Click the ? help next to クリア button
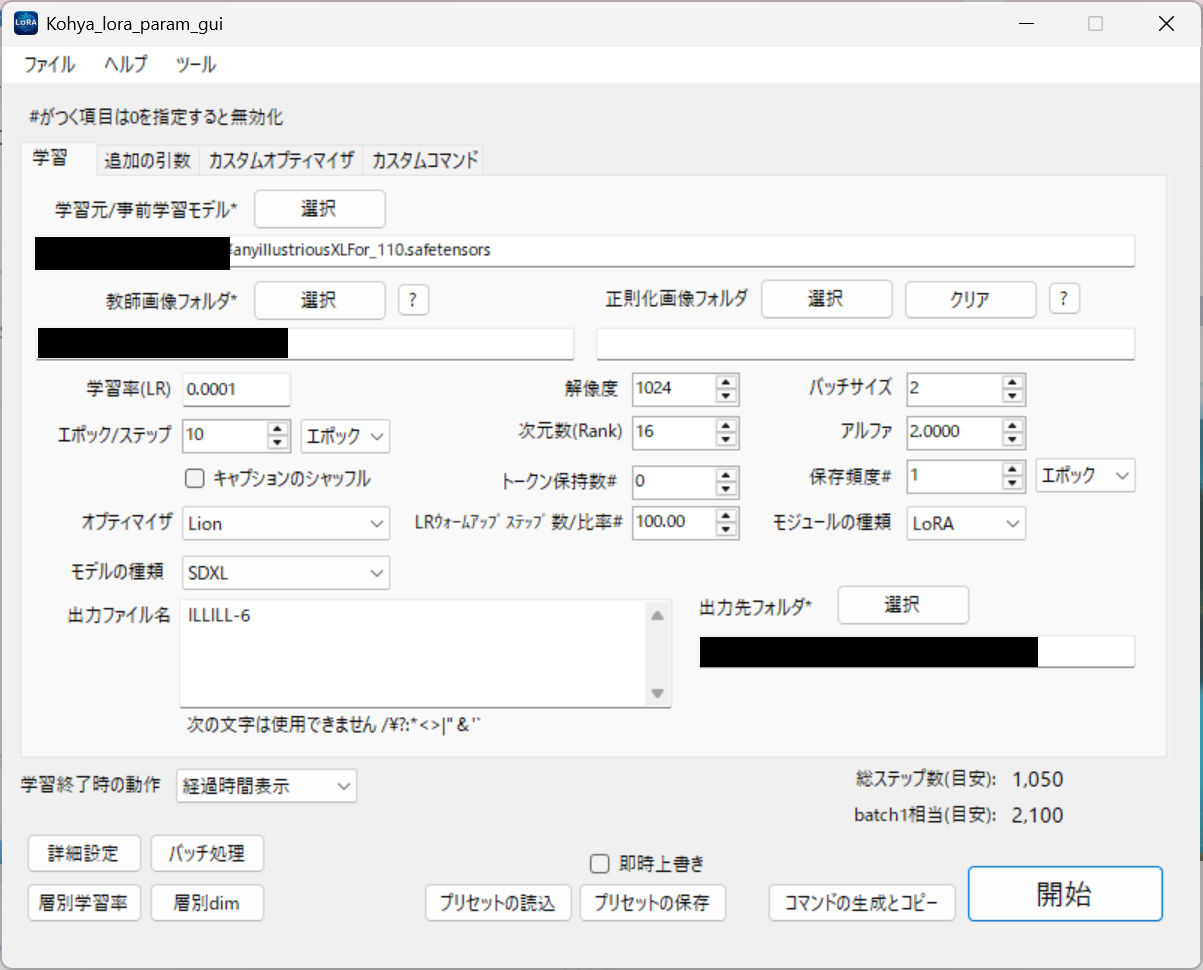This screenshot has height=970, width=1203. (1064, 299)
